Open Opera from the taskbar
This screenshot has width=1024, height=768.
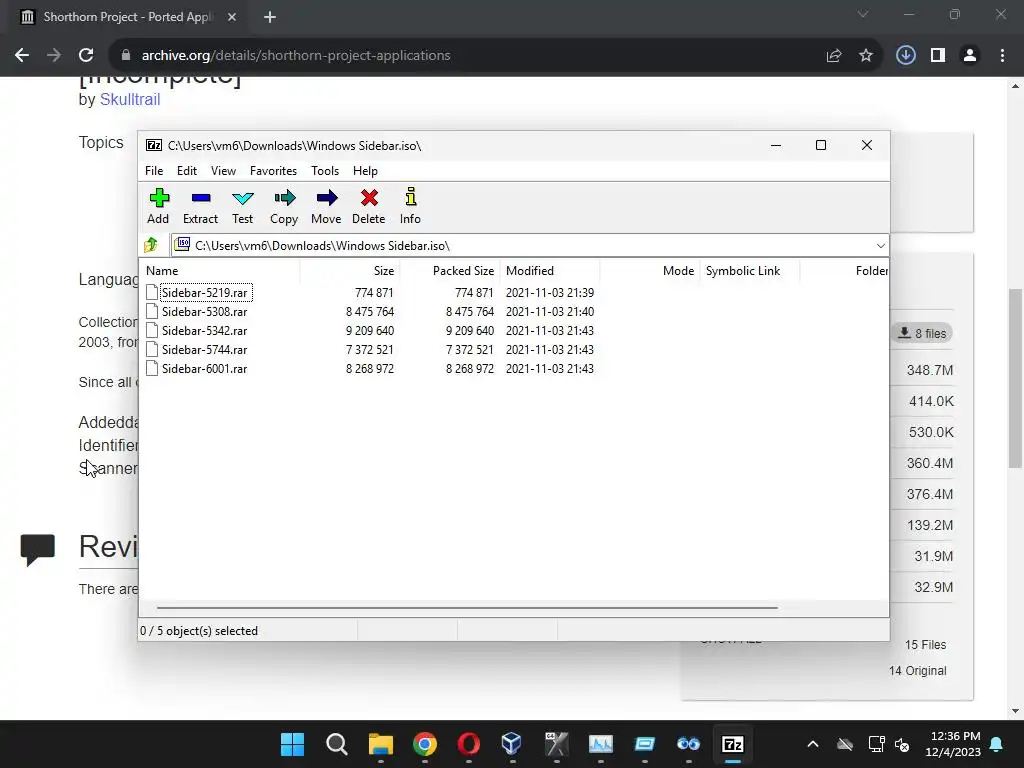(469, 744)
